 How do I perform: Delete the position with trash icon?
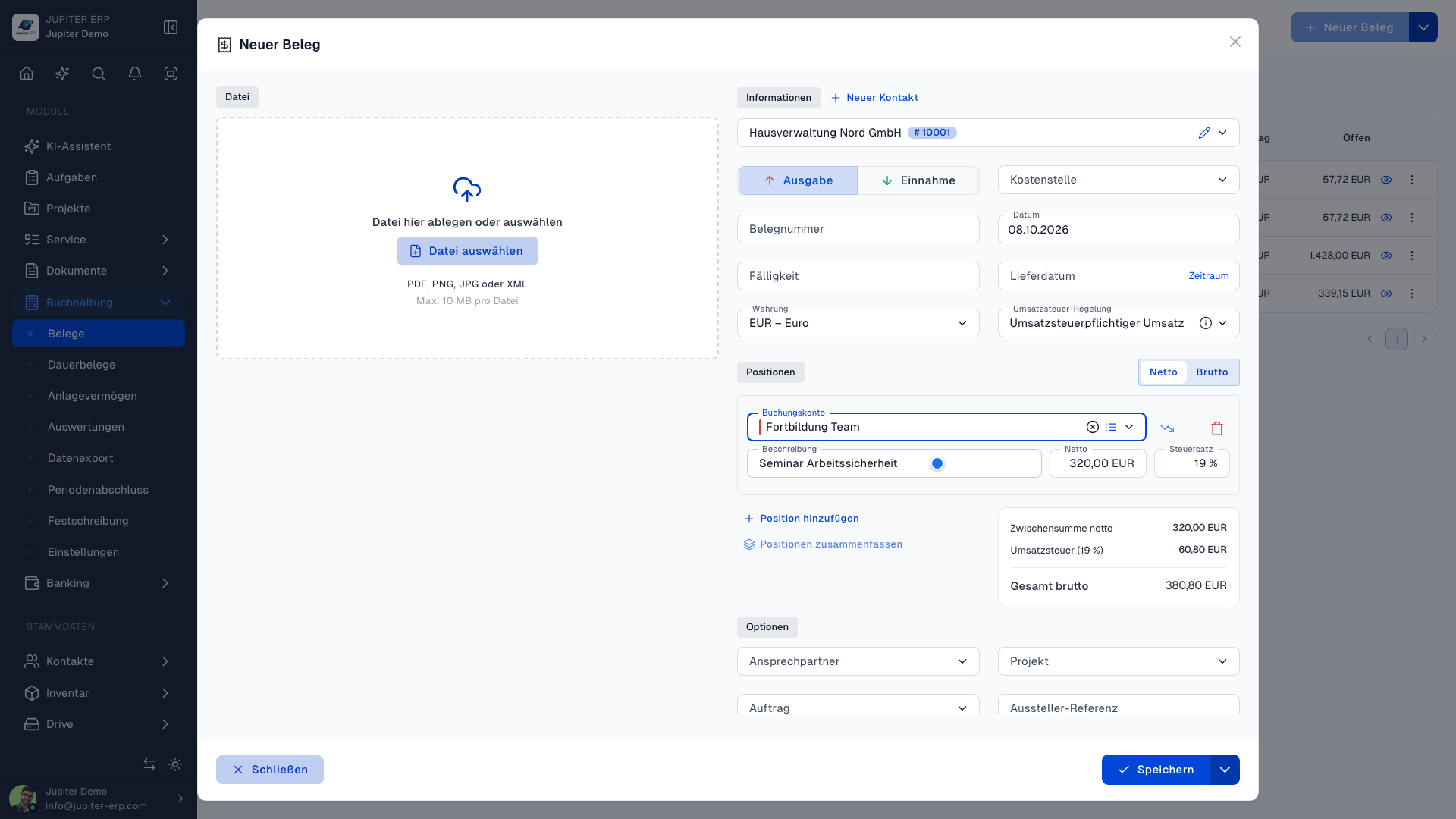pyautogui.click(x=1217, y=428)
